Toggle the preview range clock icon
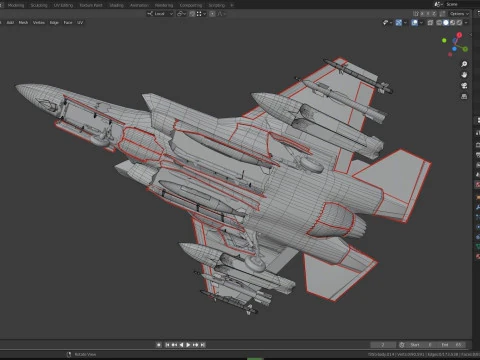 [402, 345]
